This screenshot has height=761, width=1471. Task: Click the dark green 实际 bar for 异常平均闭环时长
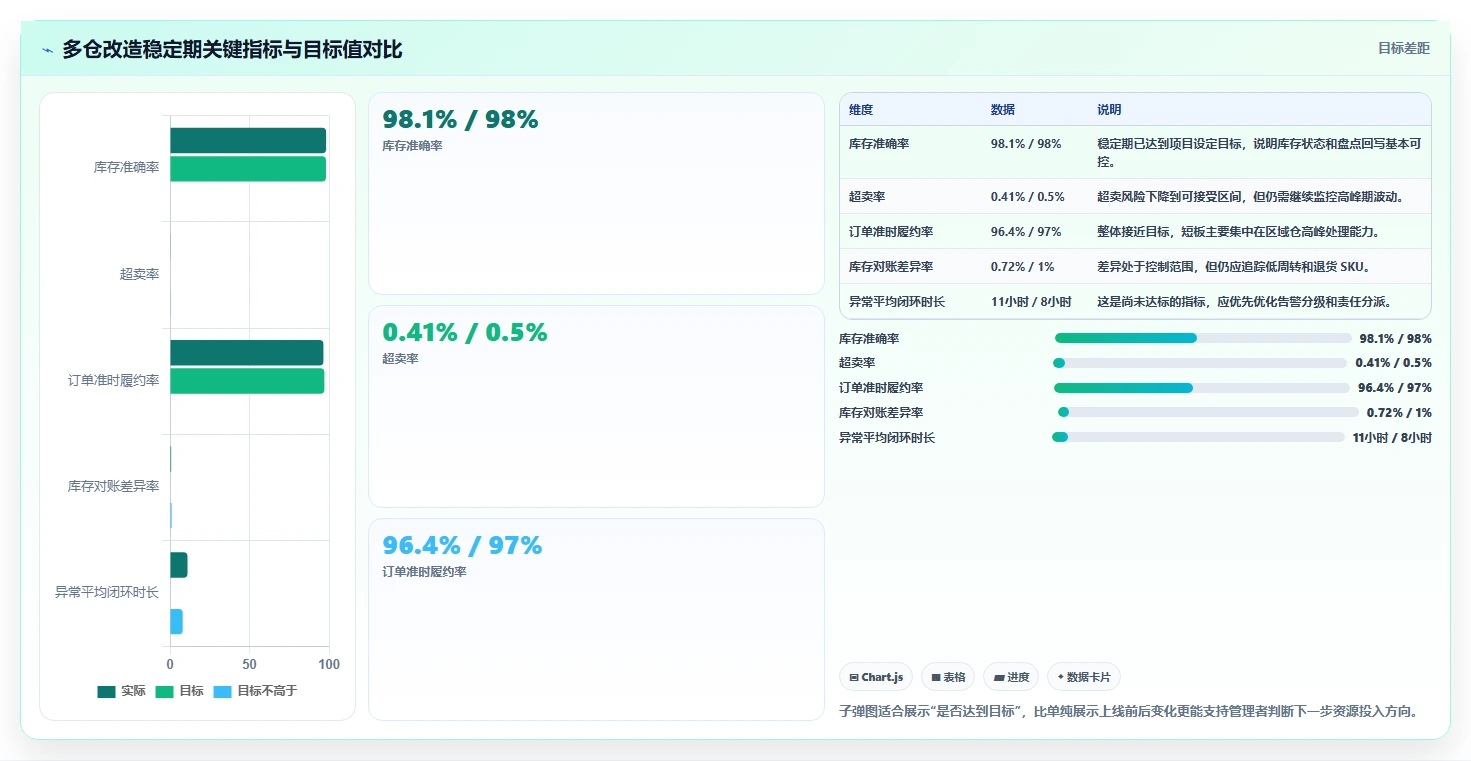point(179,565)
